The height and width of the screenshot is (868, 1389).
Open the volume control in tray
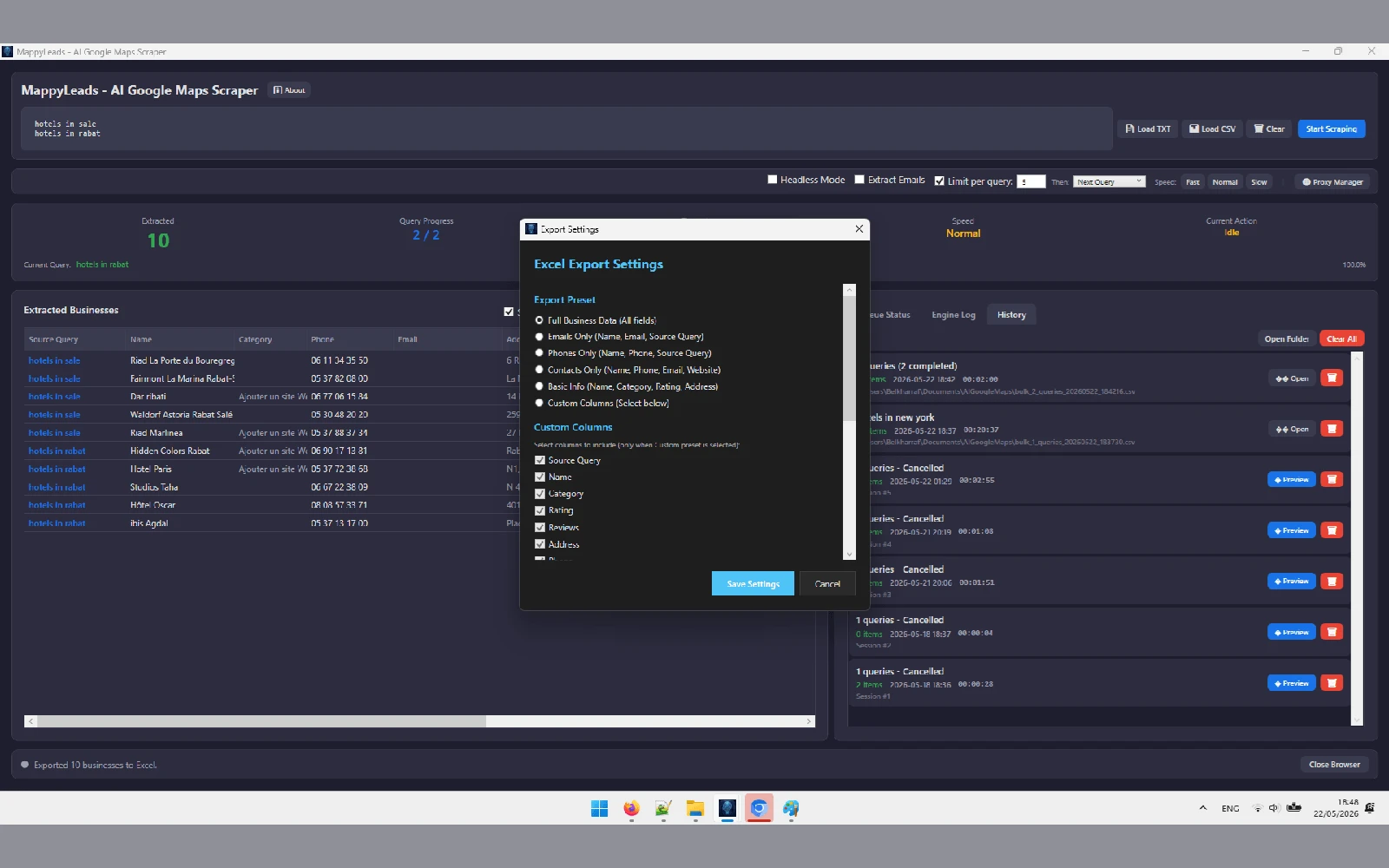tap(1274, 808)
